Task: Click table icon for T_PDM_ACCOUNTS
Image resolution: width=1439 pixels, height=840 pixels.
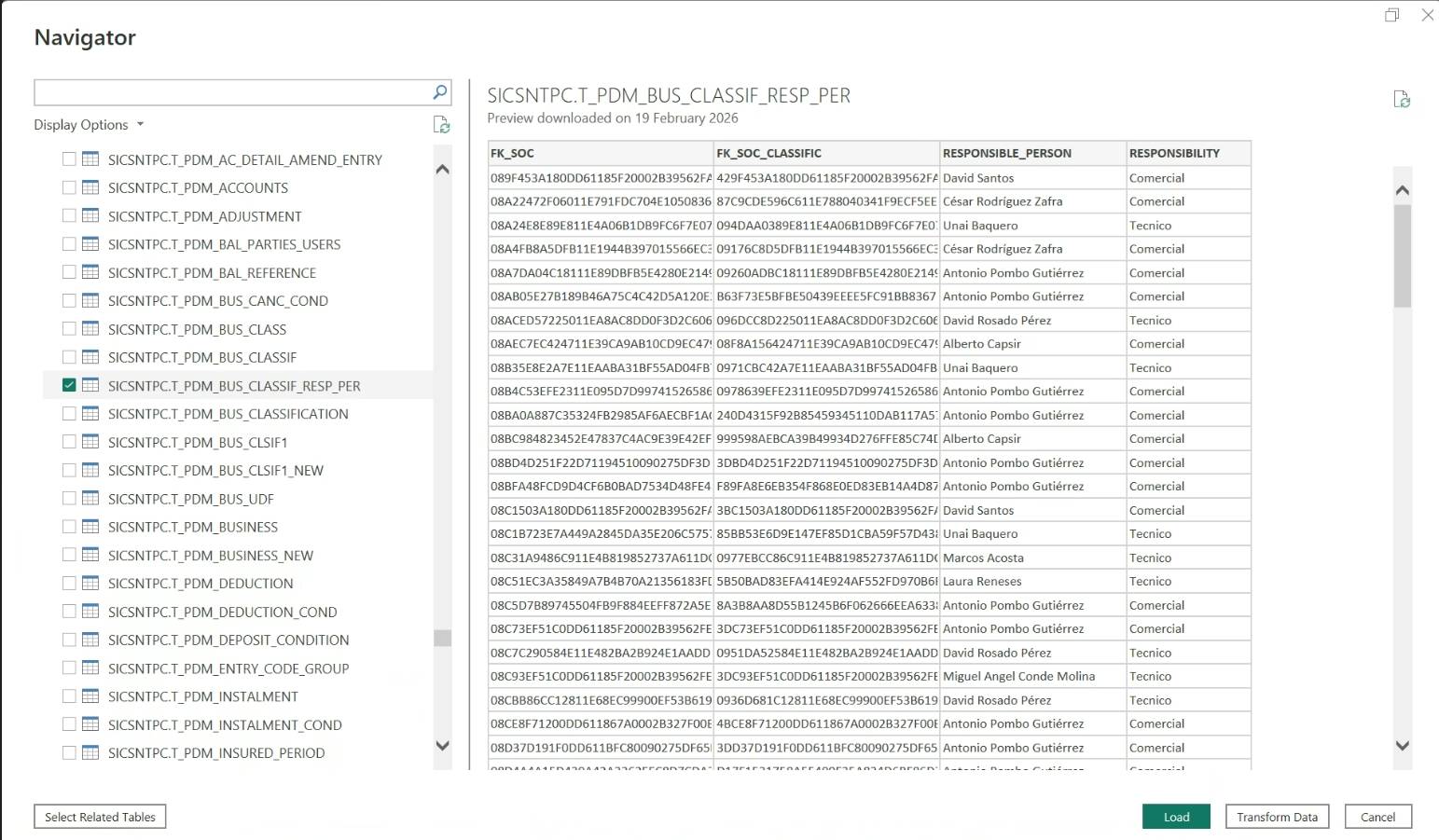Action: [x=90, y=187]
